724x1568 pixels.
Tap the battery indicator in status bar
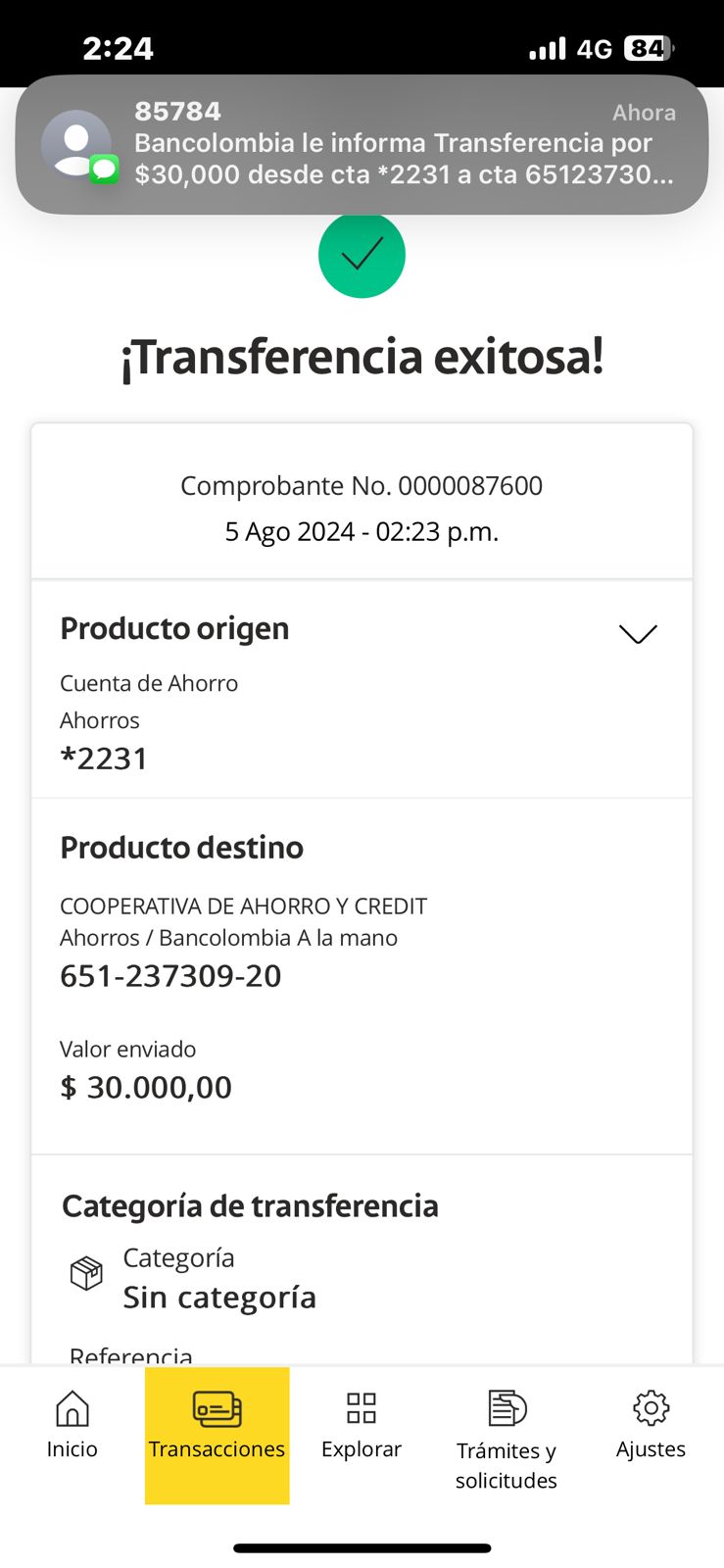[649, 48]
